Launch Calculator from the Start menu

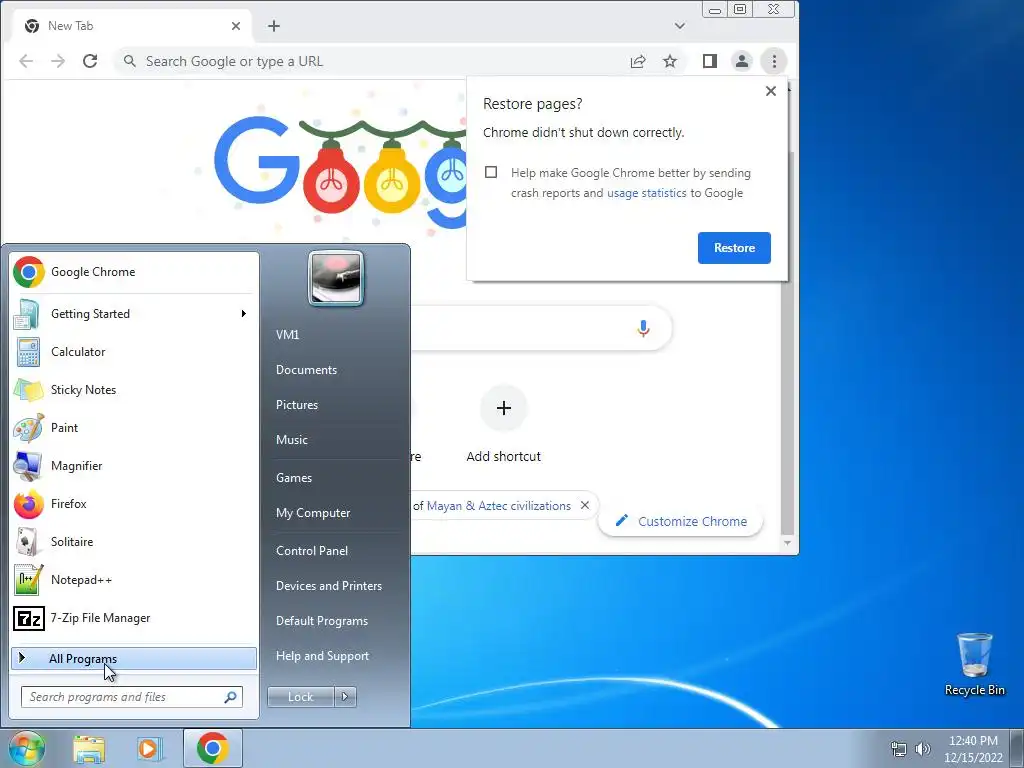pos(134,352)
